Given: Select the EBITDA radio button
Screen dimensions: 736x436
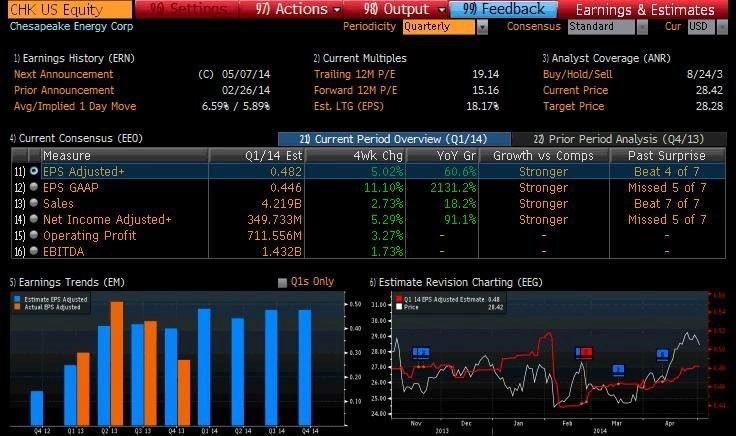Looking at the screenshot, I should coord(33,251).
